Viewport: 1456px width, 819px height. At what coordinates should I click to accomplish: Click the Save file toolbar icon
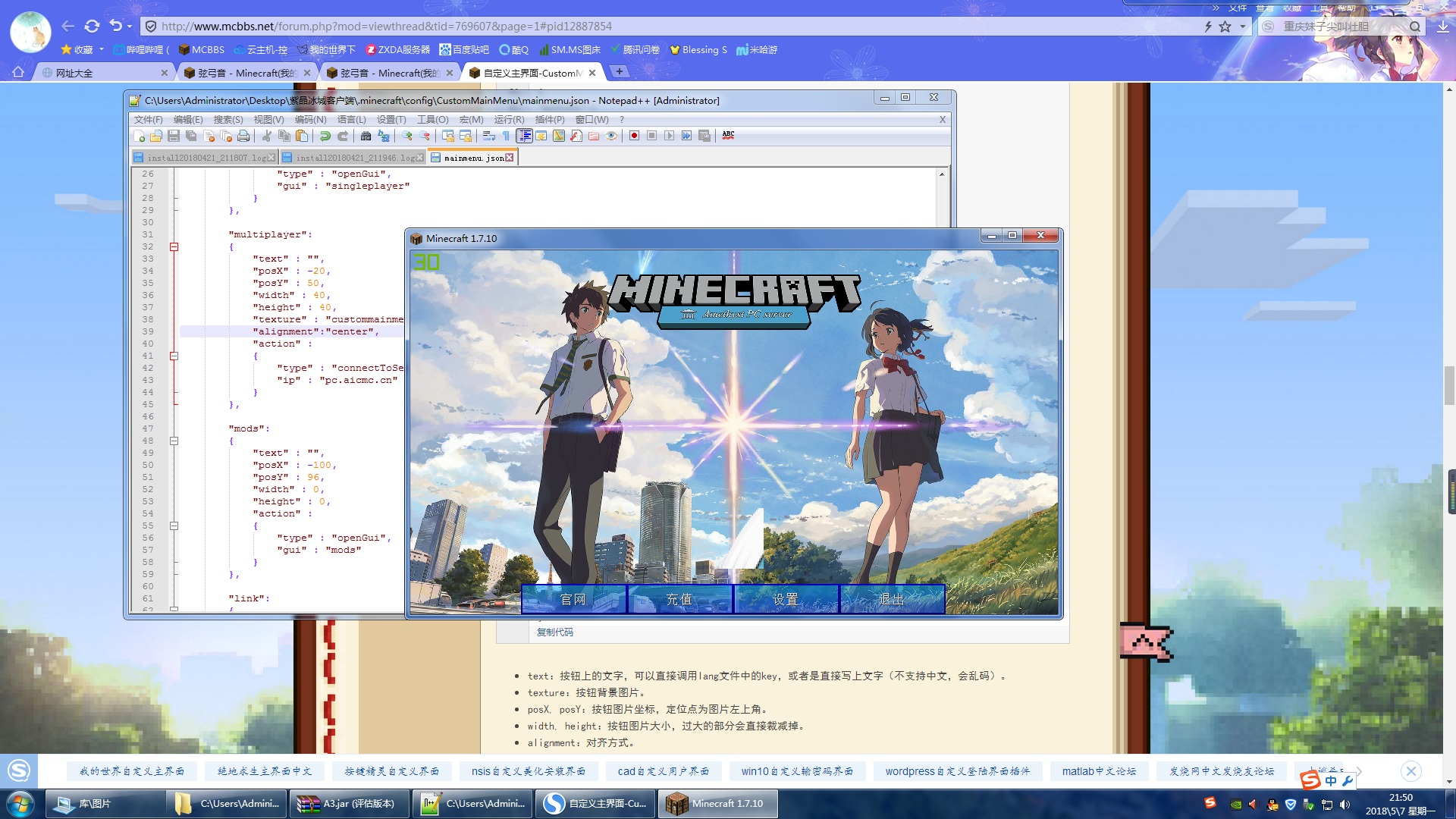tap(174, 136)
